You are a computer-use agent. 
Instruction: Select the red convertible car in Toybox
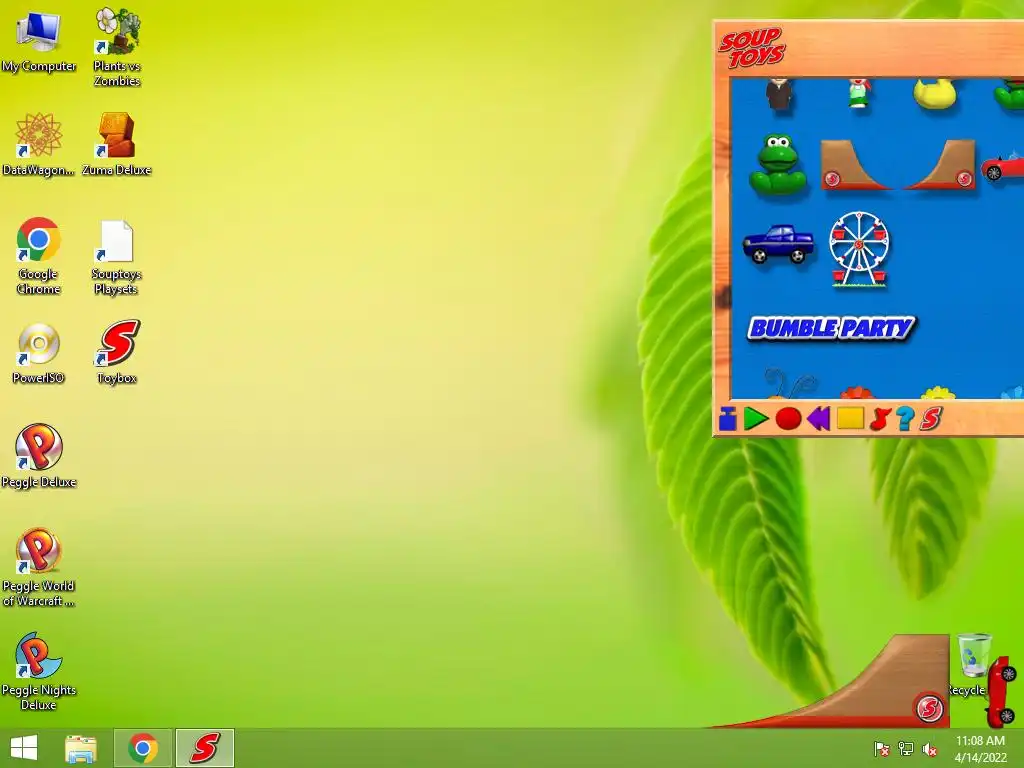[x=1002, y=167]
